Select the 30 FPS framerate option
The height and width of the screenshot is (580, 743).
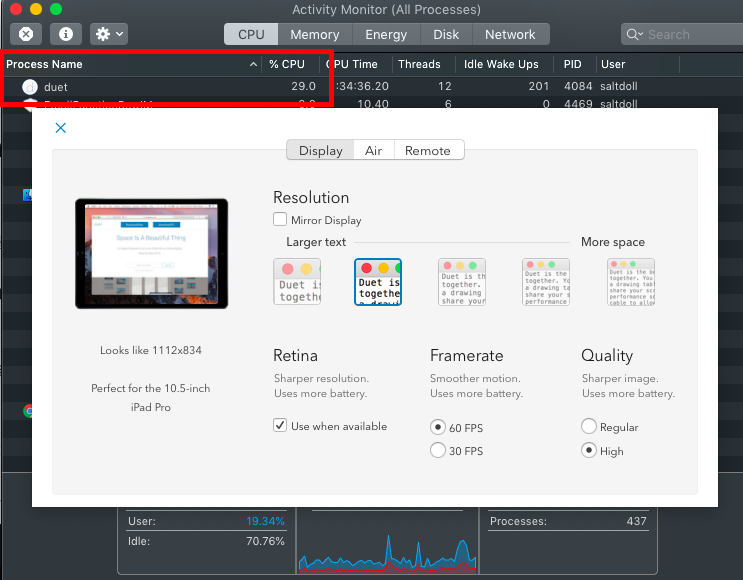tap(438, 450)
